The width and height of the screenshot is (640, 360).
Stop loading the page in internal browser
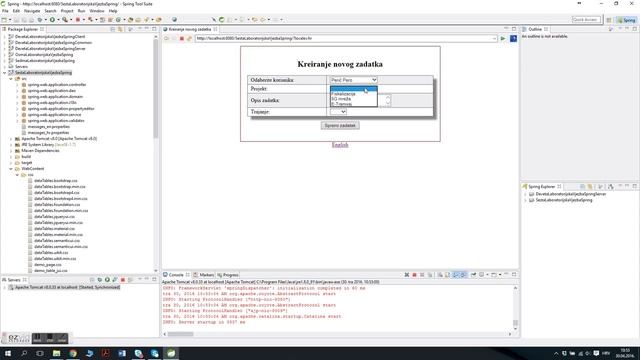tap(182, 38)
